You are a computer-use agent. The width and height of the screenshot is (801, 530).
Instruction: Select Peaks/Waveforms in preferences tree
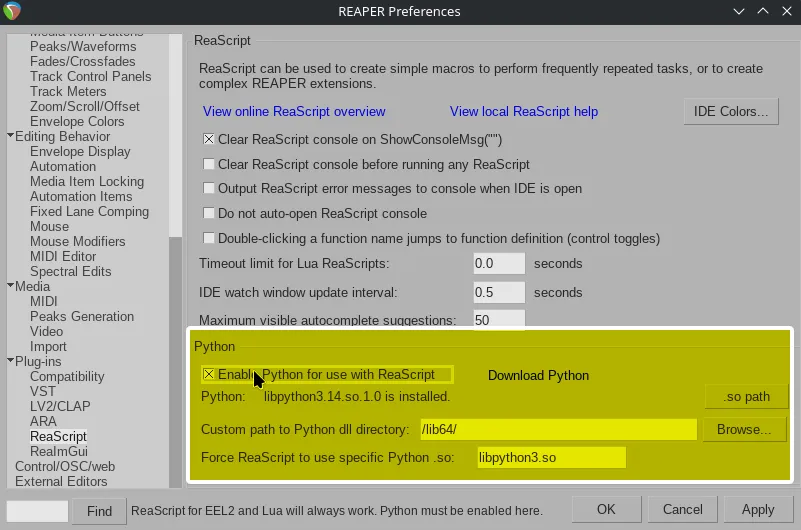click(83, 46)
